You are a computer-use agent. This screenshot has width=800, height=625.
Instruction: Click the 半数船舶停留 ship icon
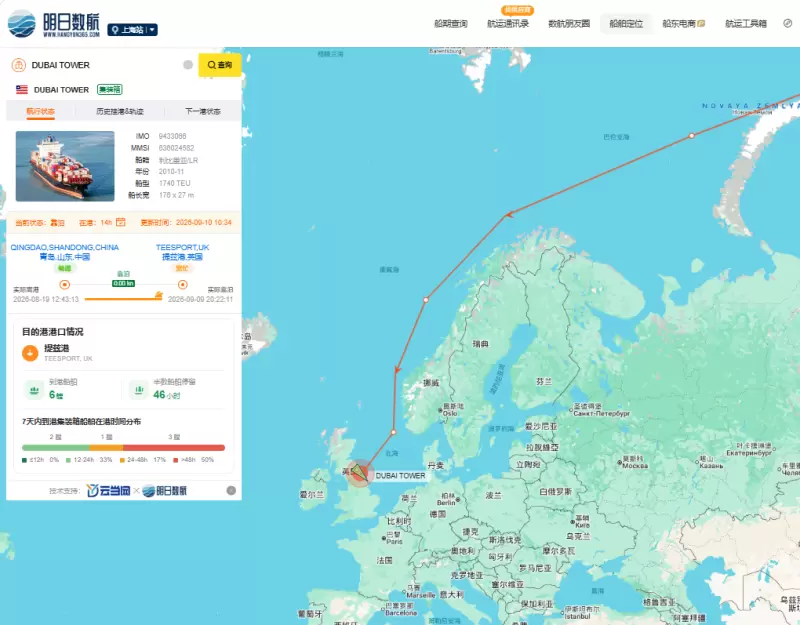point(139,390)
